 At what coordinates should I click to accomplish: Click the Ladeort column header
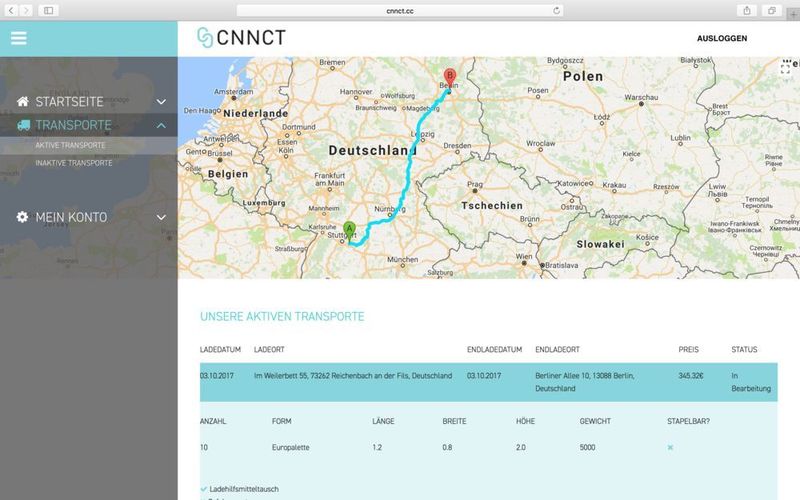269,349
